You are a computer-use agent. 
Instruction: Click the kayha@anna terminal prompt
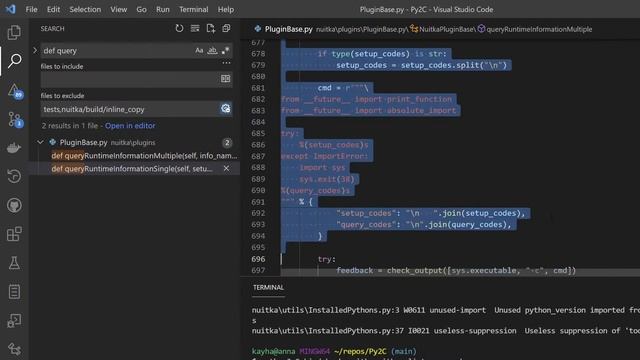tap(273, 351)
